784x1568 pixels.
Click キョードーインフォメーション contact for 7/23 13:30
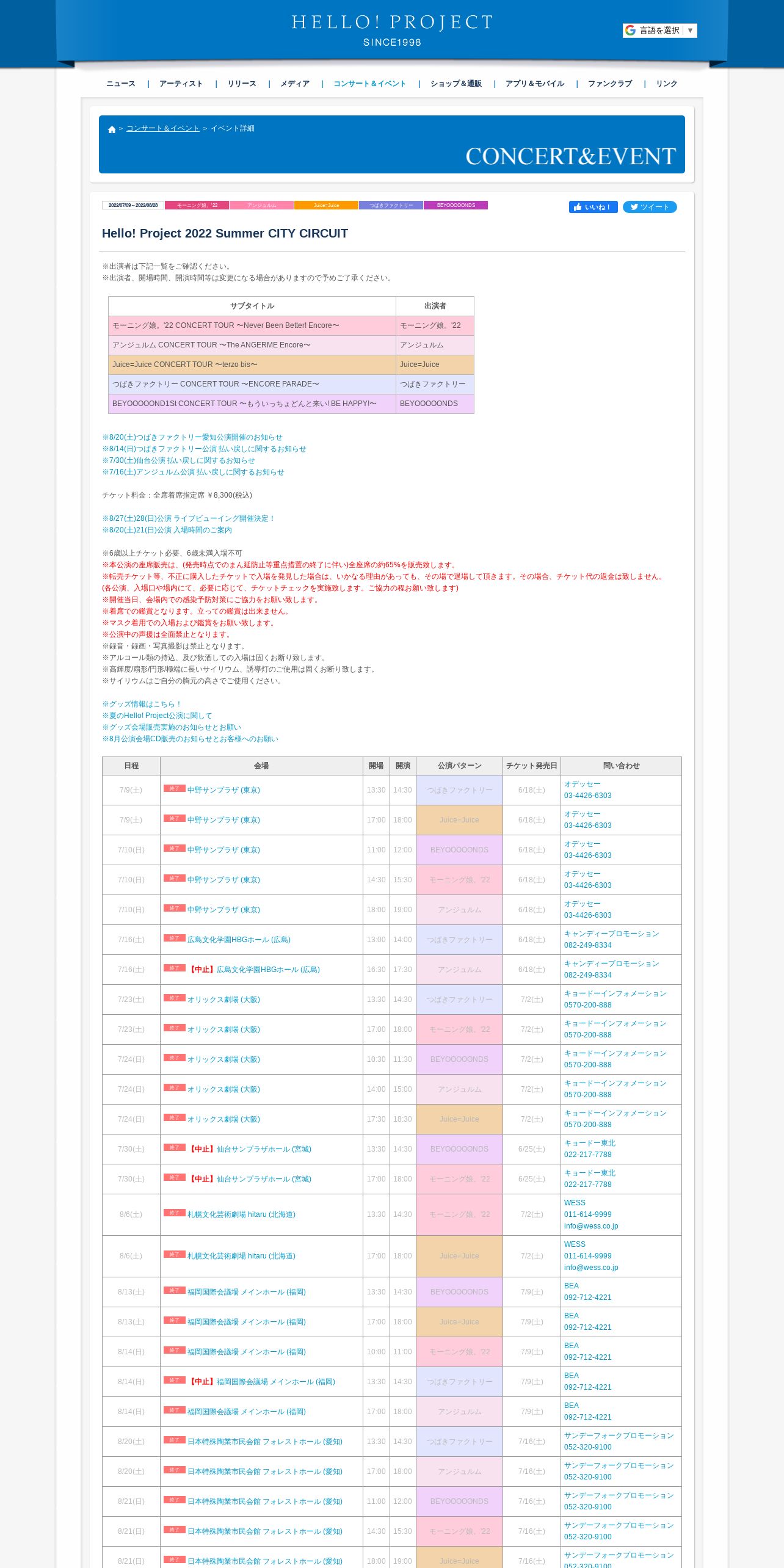click(x=615, y=993)
